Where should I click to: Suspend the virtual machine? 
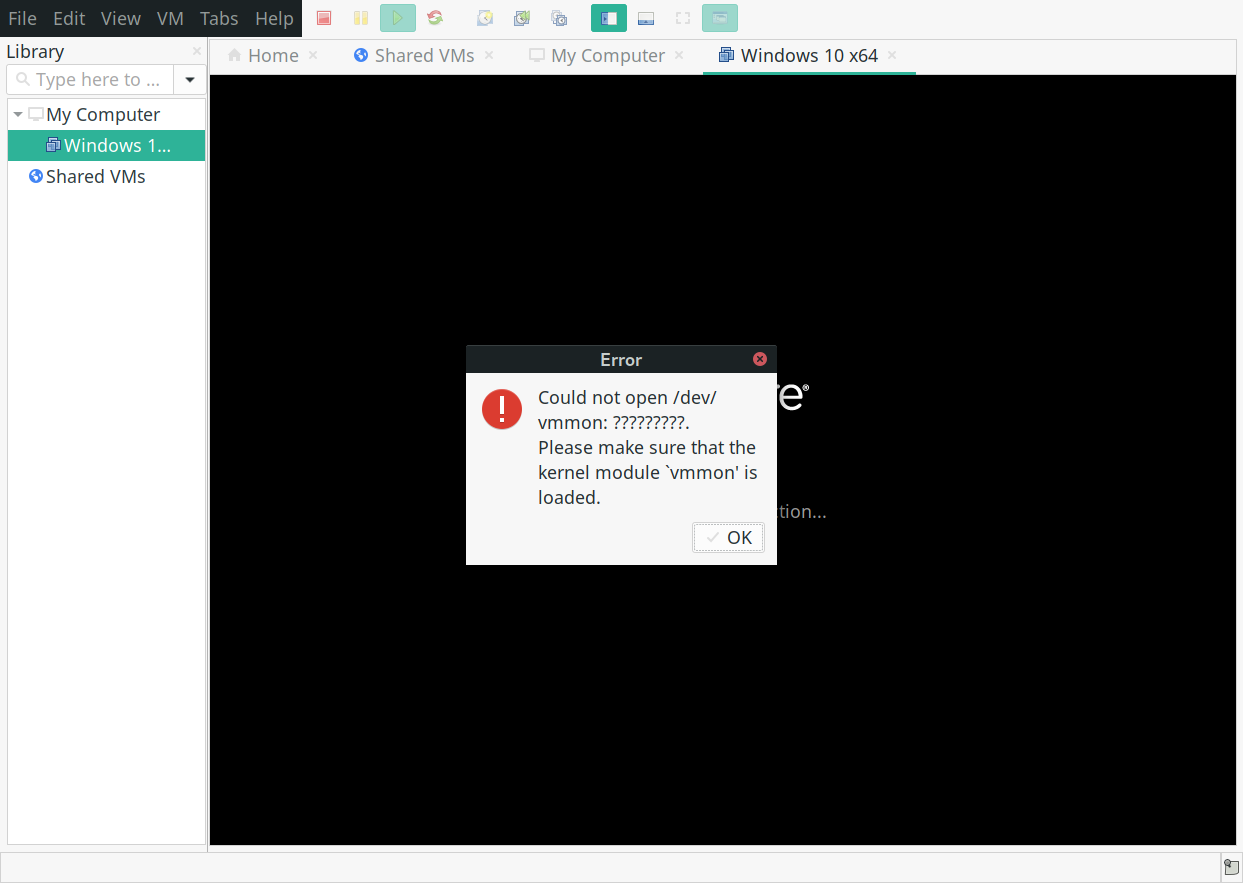point(360,17)
